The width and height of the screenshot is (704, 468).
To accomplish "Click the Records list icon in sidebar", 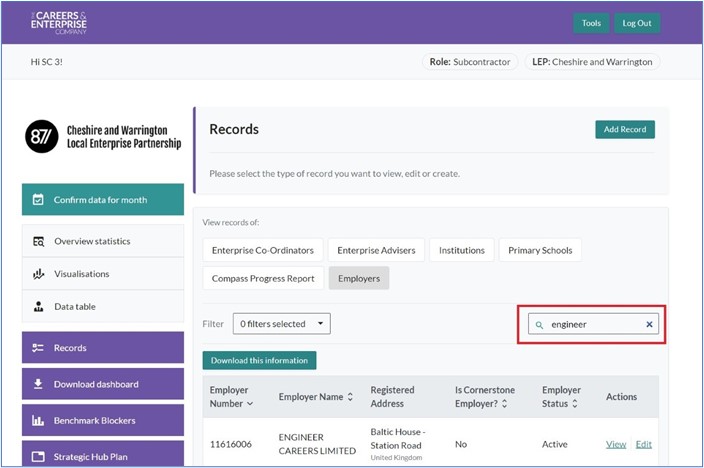I will [x=38, y=348].
